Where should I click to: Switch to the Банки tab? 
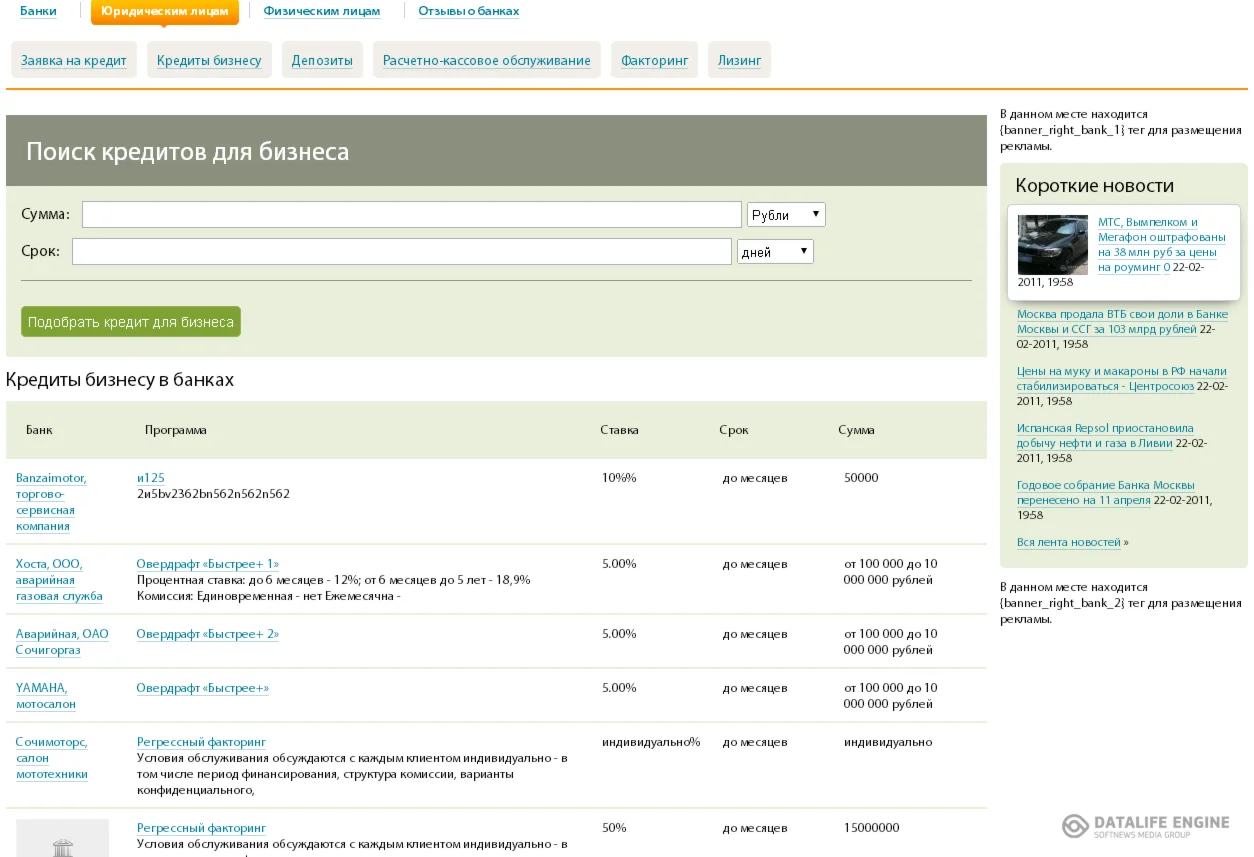38,11
